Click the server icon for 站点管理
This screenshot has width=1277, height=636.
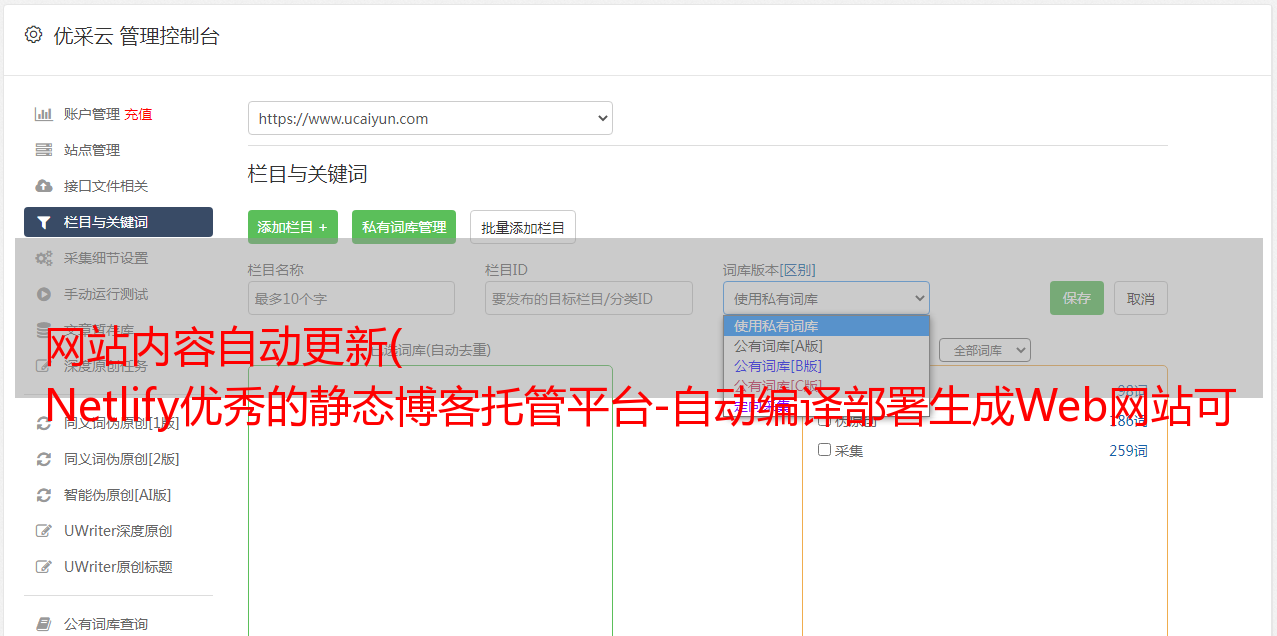coord(43,150)
